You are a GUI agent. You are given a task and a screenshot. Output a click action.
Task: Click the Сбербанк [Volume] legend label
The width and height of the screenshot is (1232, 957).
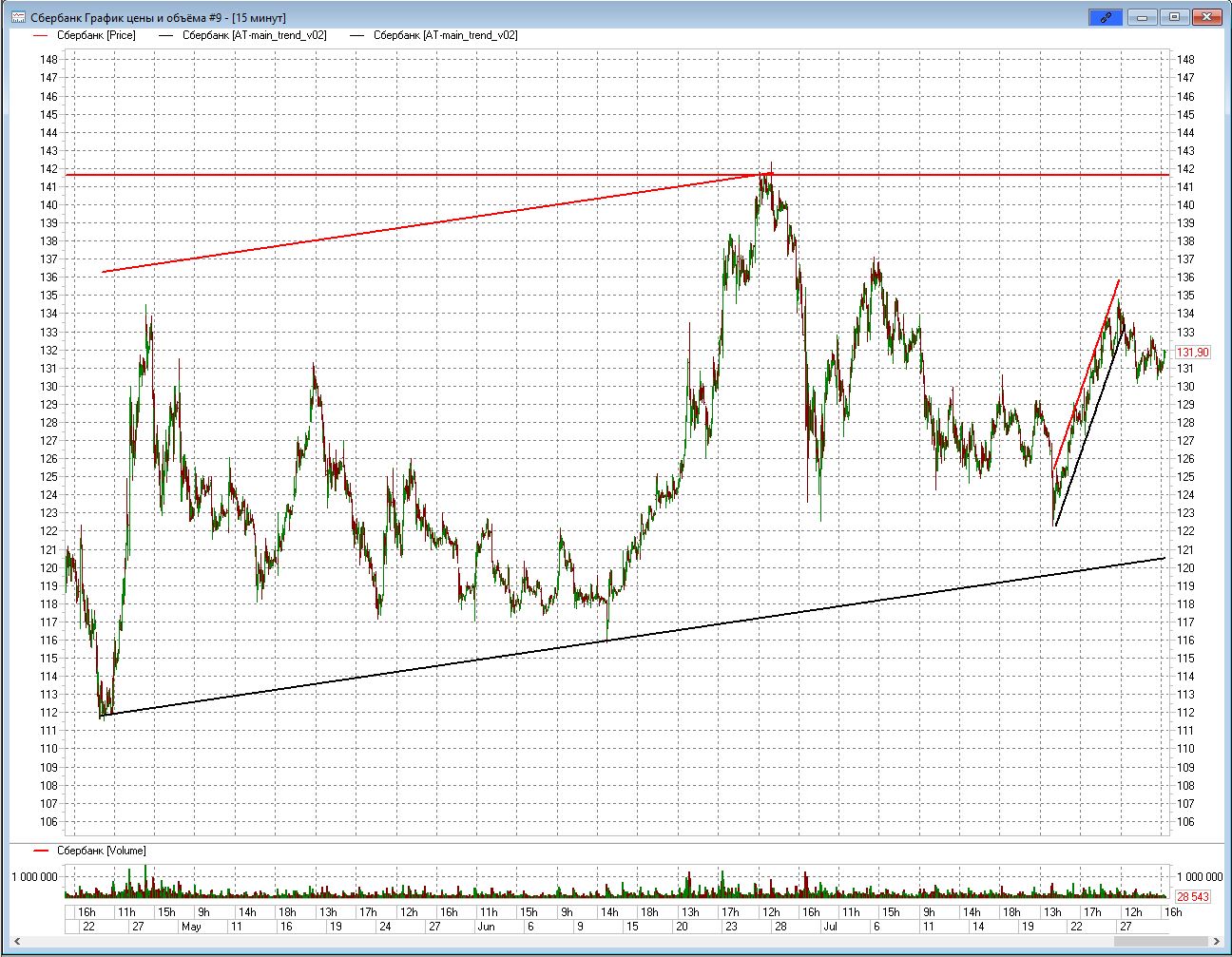pos(102,851)
